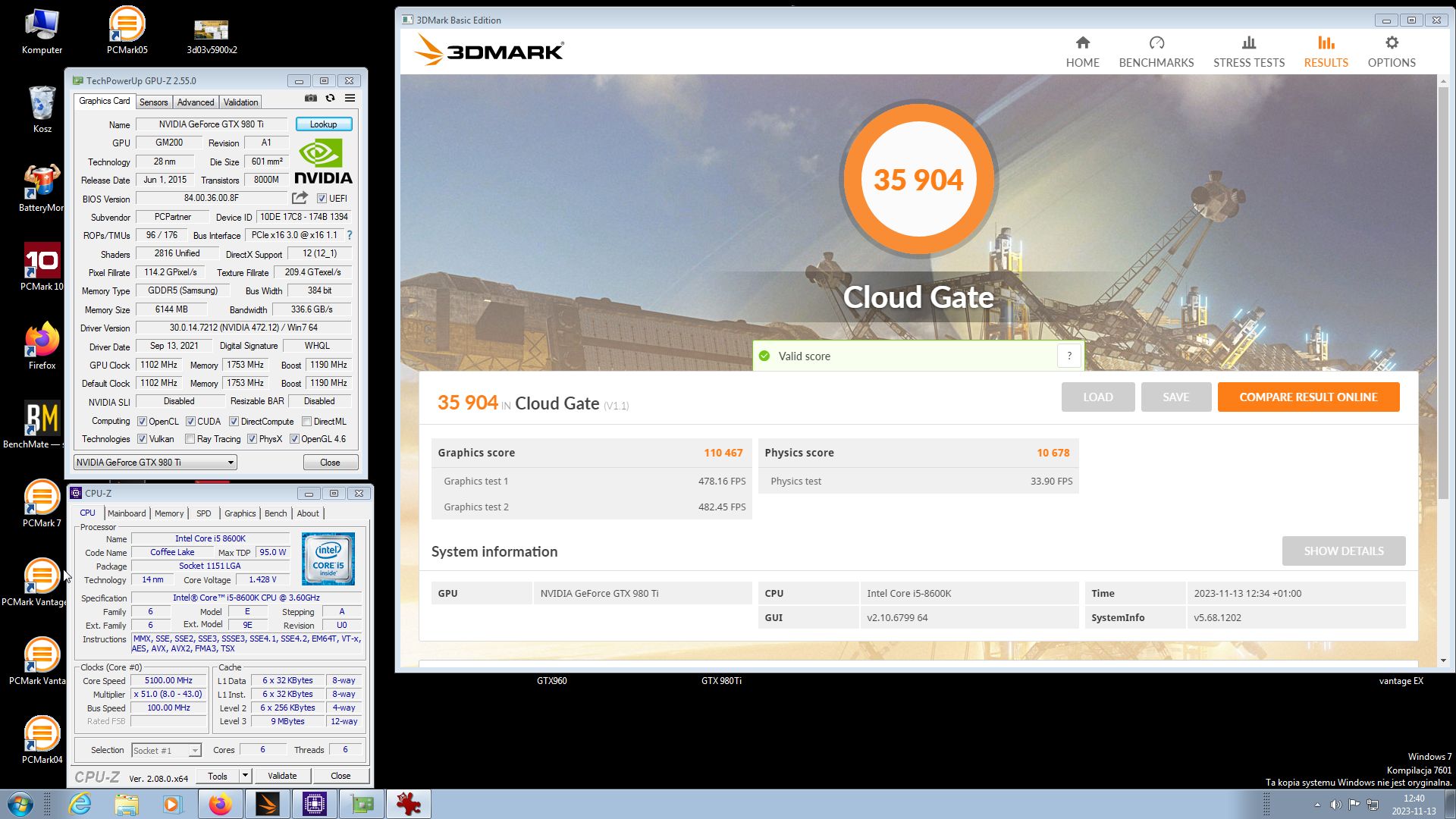Show hidden system tray icons arrow

tap(1317, 805)
